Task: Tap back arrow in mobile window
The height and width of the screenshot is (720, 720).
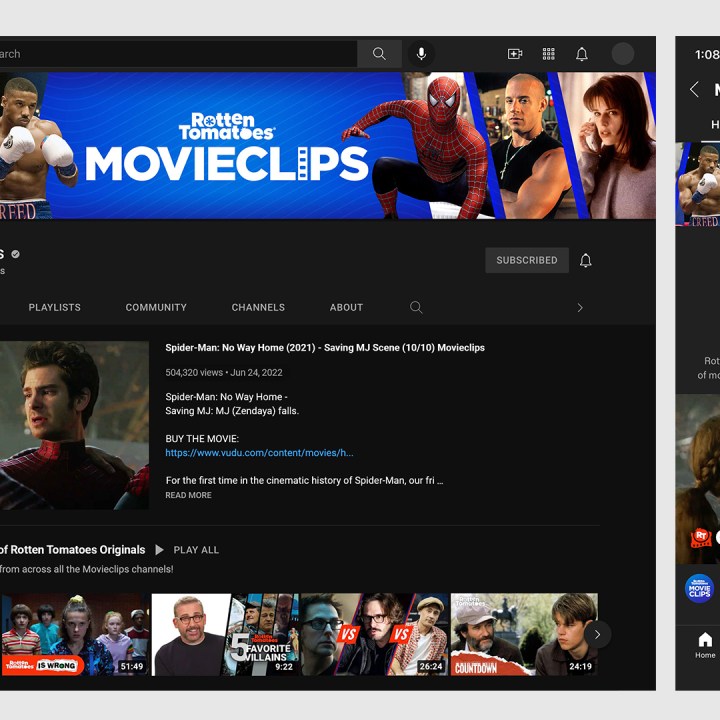Action: (694, 89)
